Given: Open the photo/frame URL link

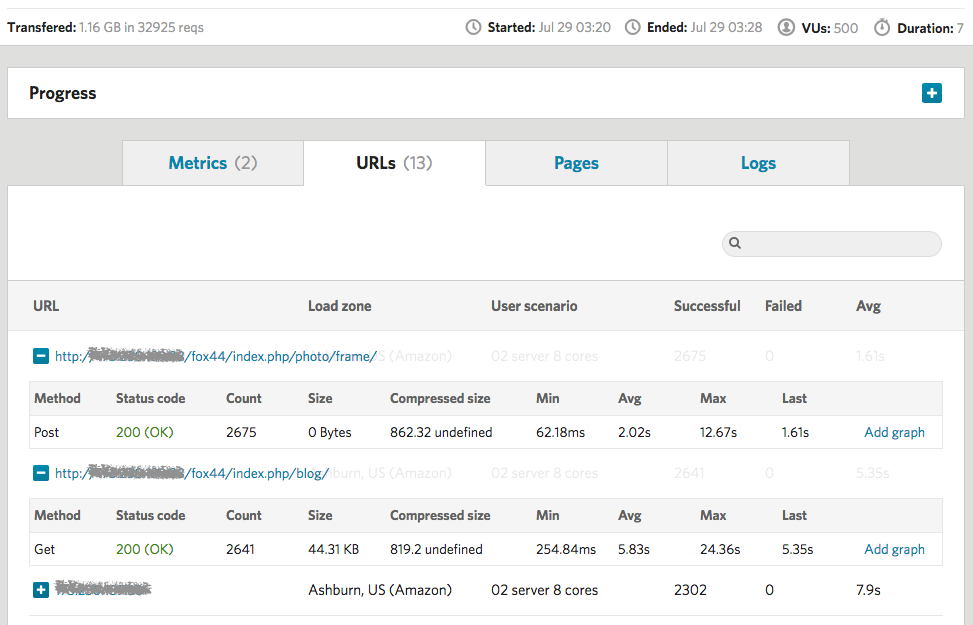Looking at the screenshot, I should 215,356.
